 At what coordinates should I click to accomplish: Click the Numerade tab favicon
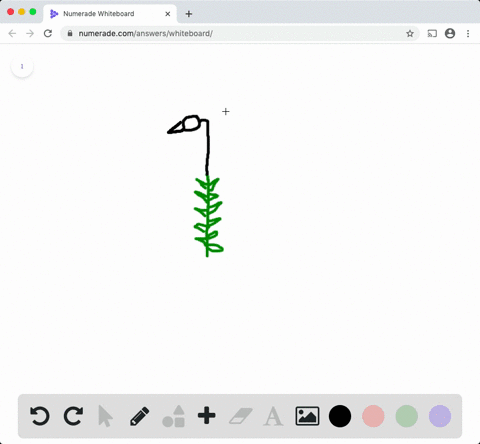click(x=54, y=14)
